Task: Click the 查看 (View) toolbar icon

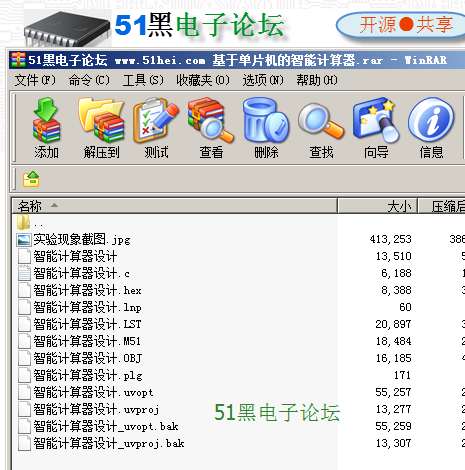Action: 211,120
